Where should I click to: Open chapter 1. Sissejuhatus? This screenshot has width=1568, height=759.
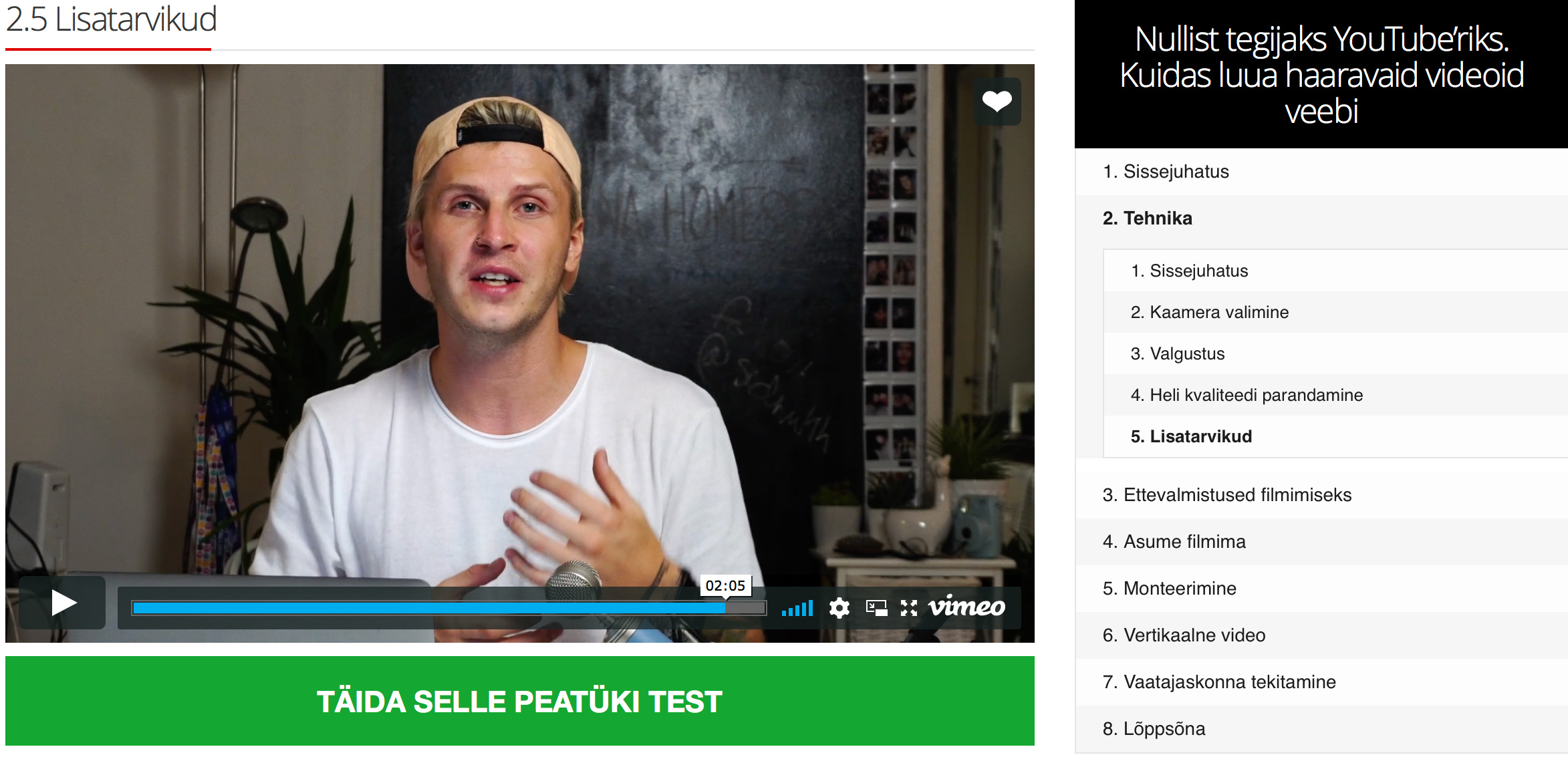(1321, 172)
